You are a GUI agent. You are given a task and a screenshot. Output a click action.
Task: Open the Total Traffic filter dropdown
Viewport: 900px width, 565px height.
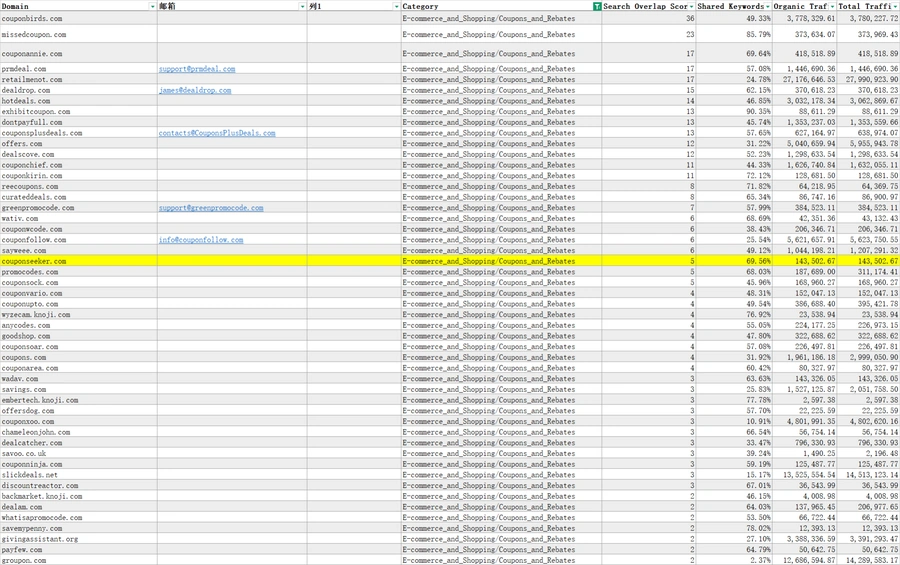(x=895, y=6)
